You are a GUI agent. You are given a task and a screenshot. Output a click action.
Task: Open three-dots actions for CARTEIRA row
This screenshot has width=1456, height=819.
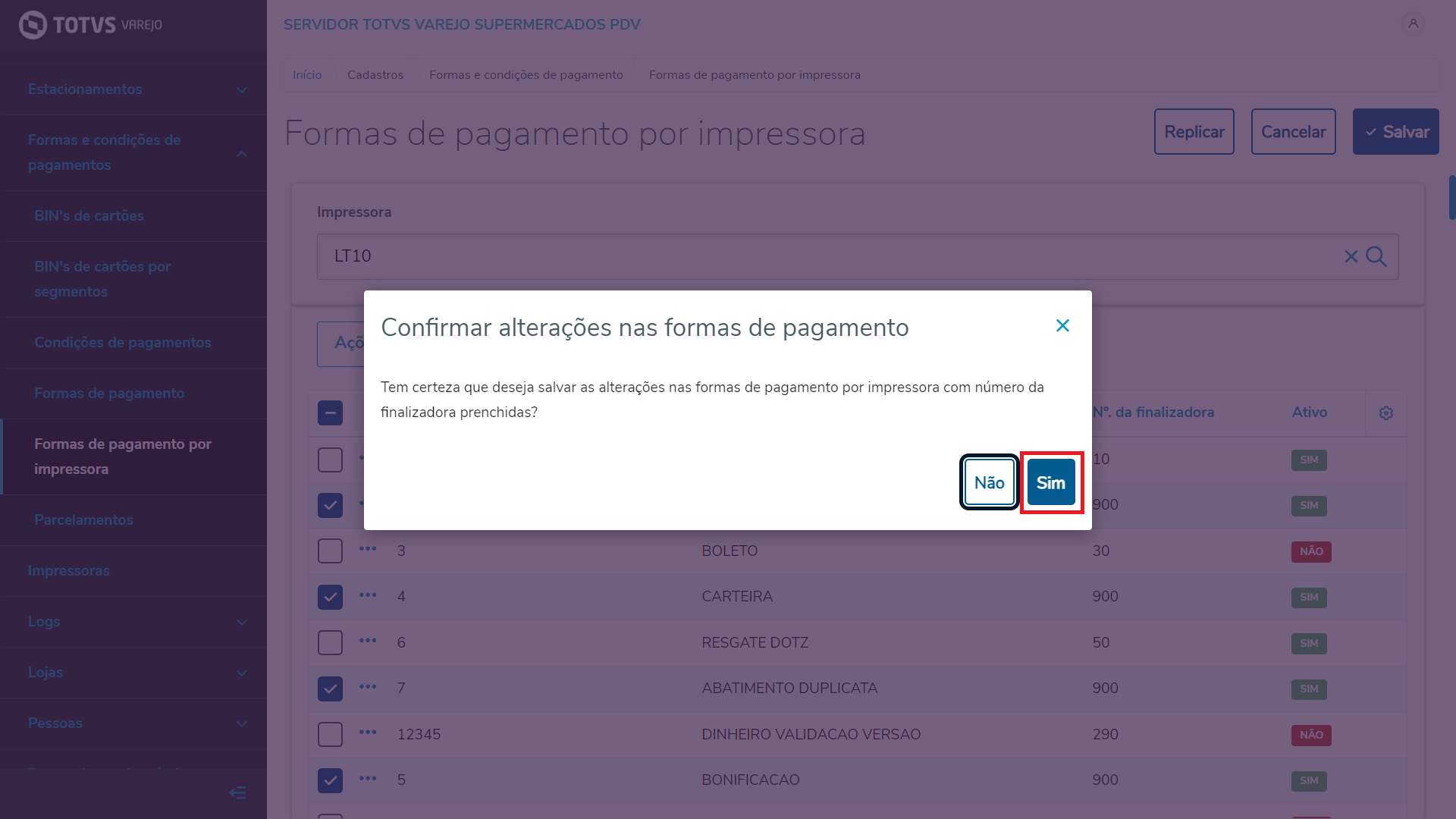point(368,595)
